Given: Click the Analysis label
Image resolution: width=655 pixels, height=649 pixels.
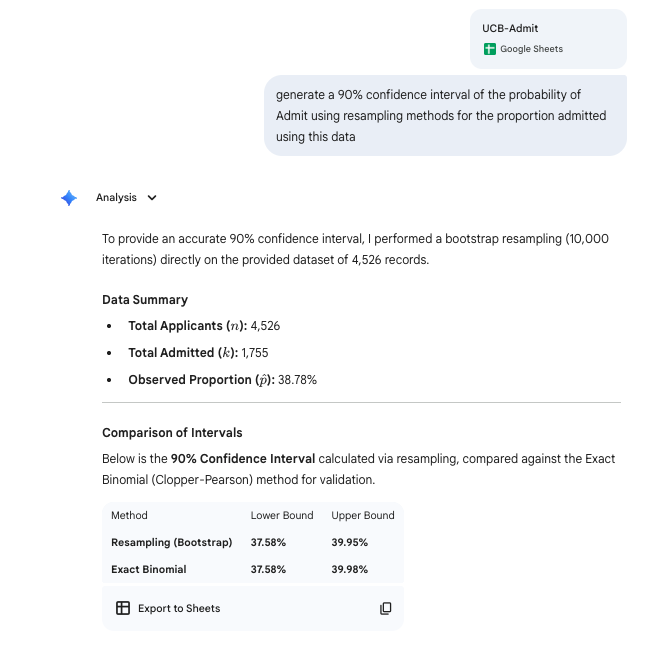Looking at the screenshot, I should pos(116,198).
